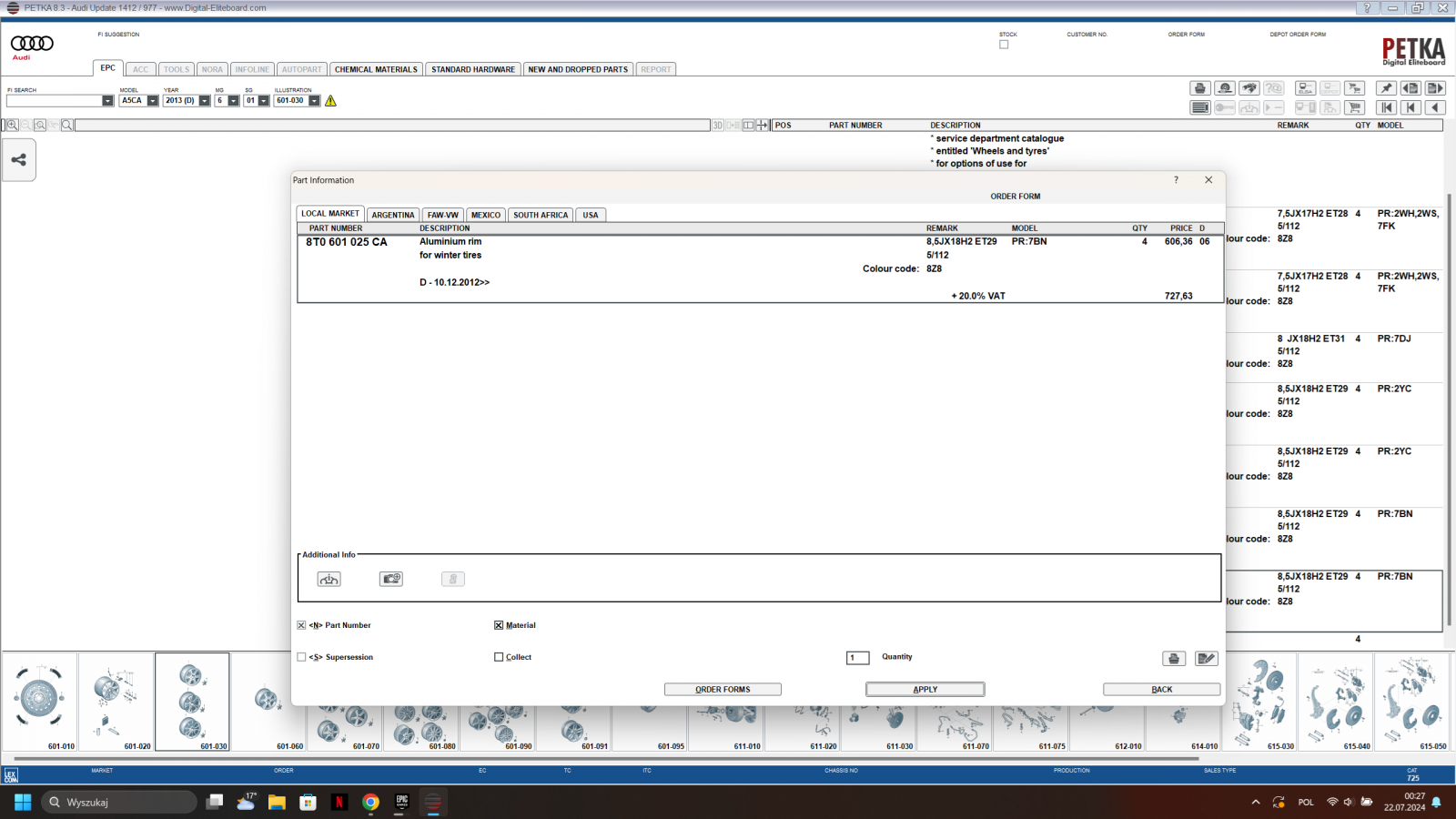Click the zoom in magnifier icon

click(x=13, y=125)
